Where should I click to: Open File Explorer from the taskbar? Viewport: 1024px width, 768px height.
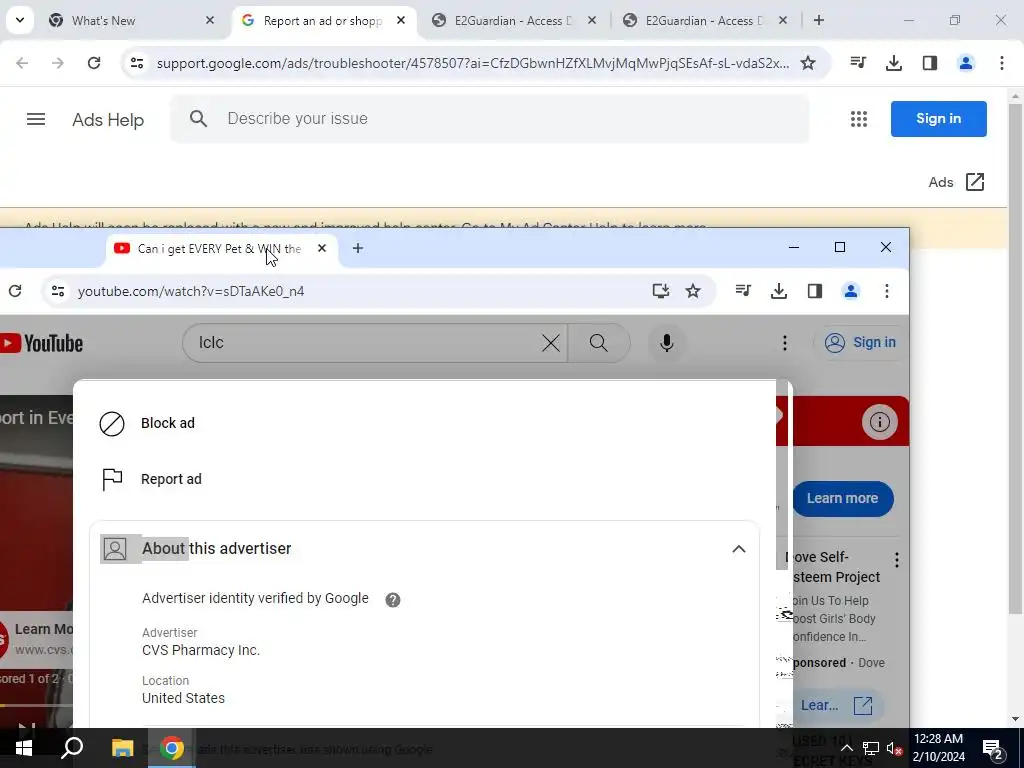click(x=122, y=748)
